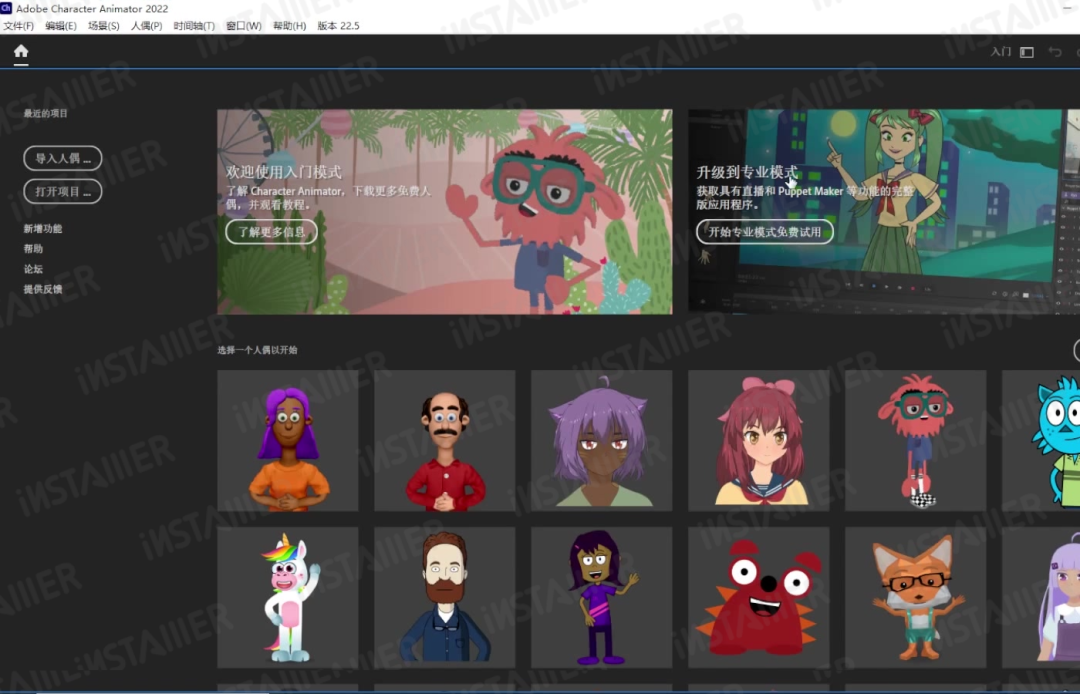
Task: Select the purple cat-eared anime puppet
Action: (x=602, y=441)
